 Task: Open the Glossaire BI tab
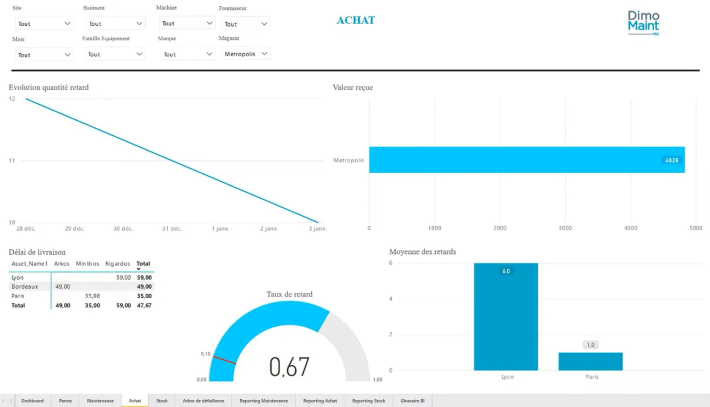413,401
